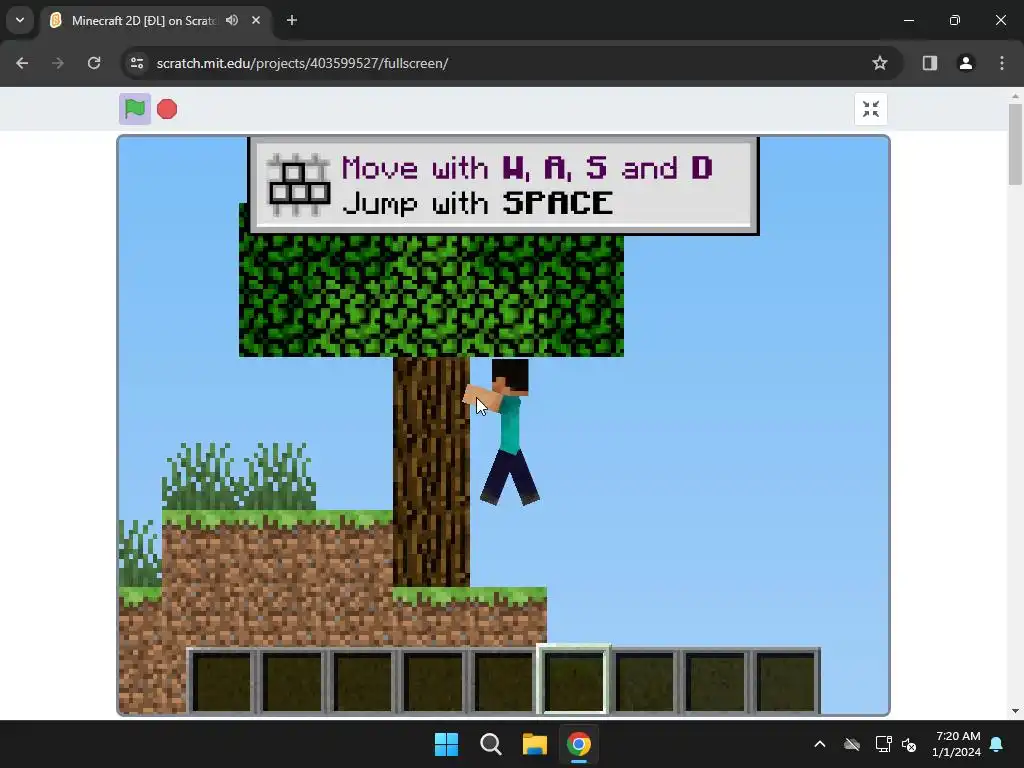Open the Chrome profile menu

[x=966, y=63]
